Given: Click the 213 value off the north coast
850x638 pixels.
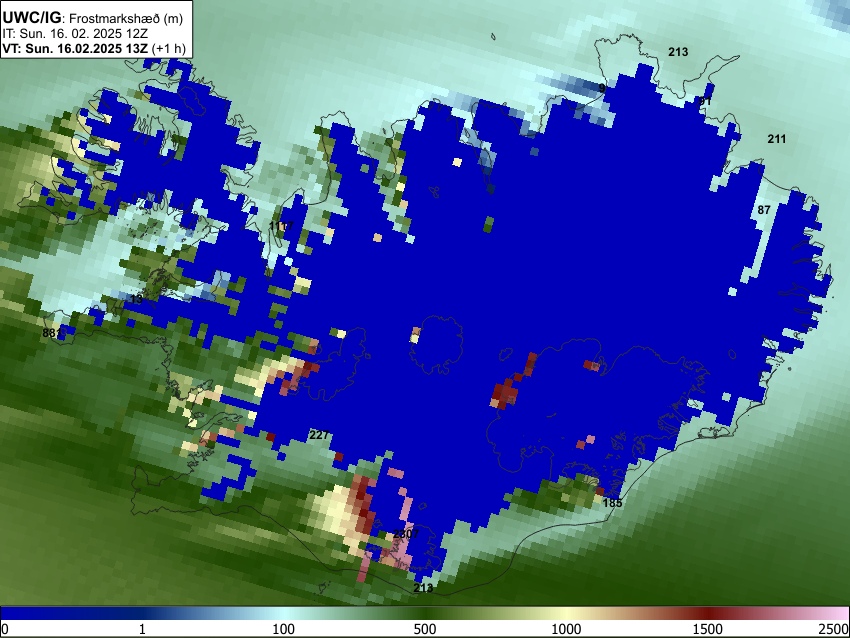Looking at the screenshot, I should coord(678,52).
